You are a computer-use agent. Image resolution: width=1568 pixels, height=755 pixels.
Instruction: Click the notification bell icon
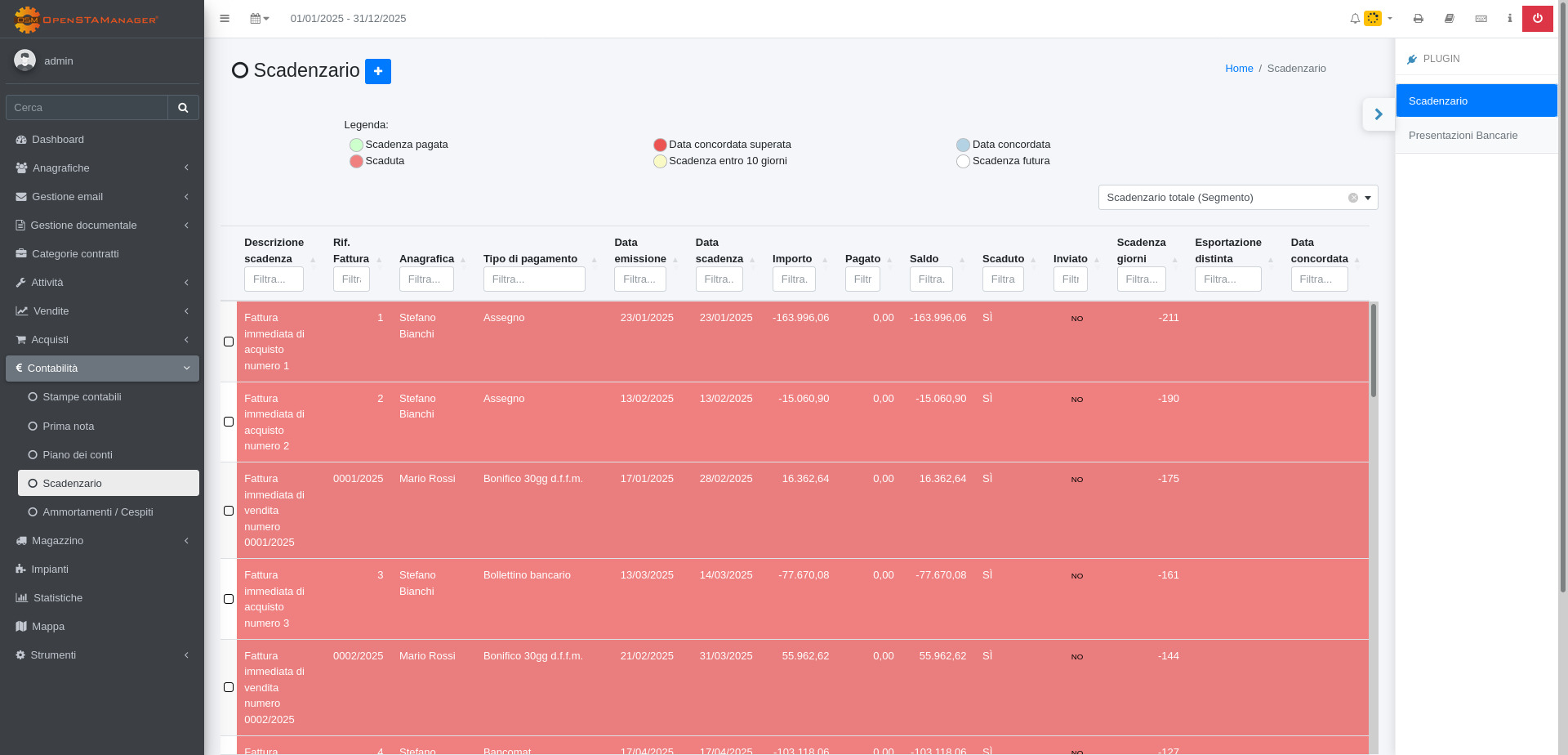[1355, 19]
